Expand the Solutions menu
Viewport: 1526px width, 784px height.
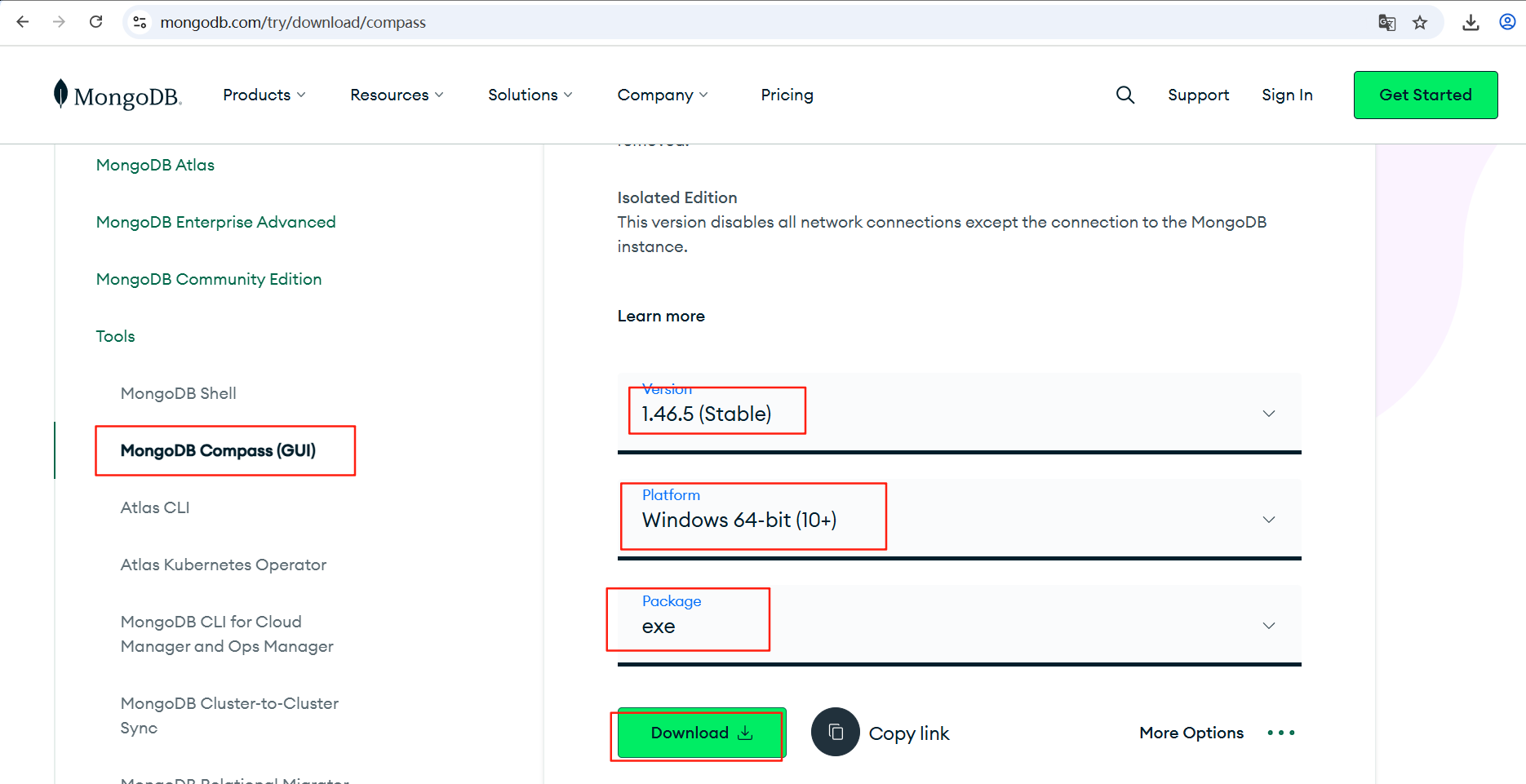[x=530, y=95]
